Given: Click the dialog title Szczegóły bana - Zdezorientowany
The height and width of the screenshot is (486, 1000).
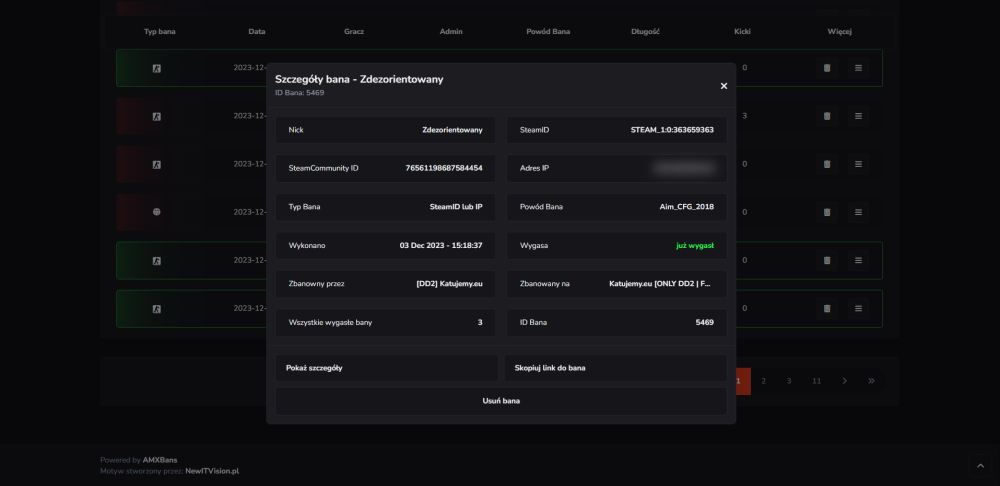Looking at the screenshot, I should click(x=359, y=79).
